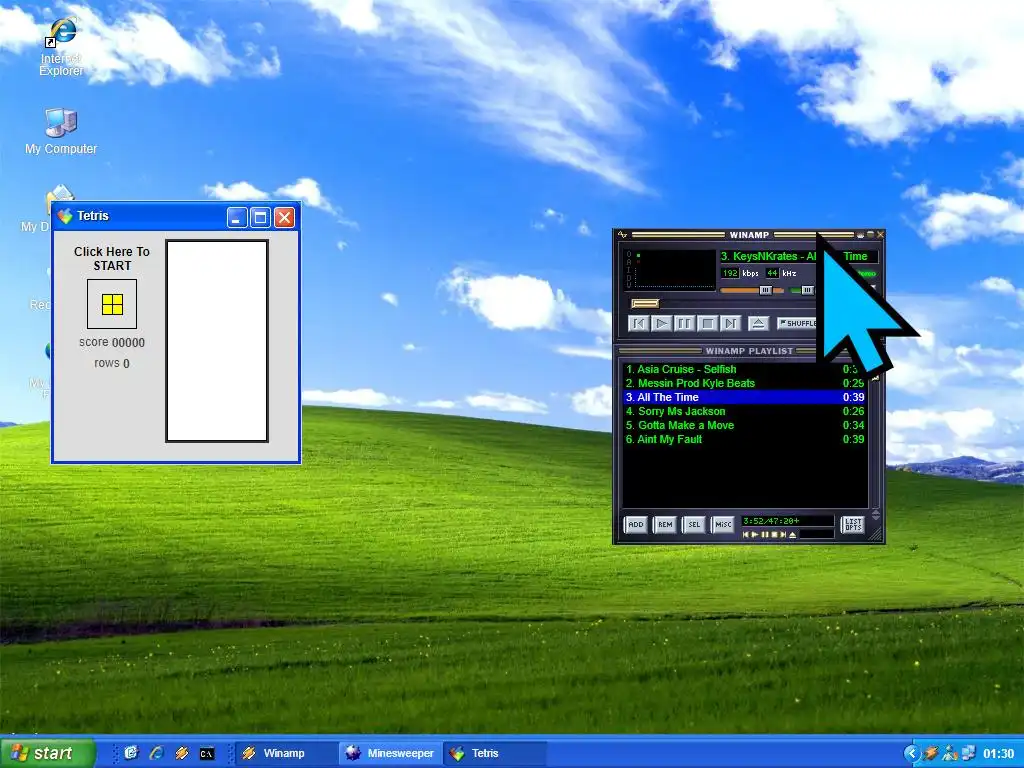1024x768 pixels.
Task: Click mini stop button in playlist footer
Action: pos(773,535)
